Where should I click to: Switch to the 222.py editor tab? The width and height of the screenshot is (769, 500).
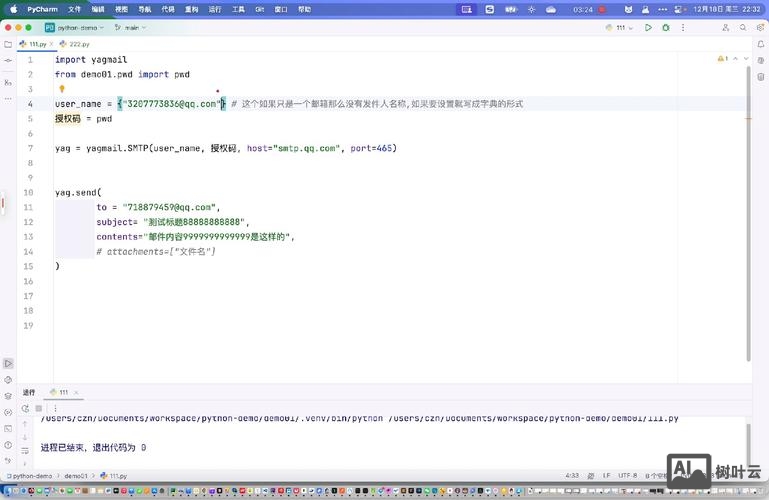tap(74, 44)
